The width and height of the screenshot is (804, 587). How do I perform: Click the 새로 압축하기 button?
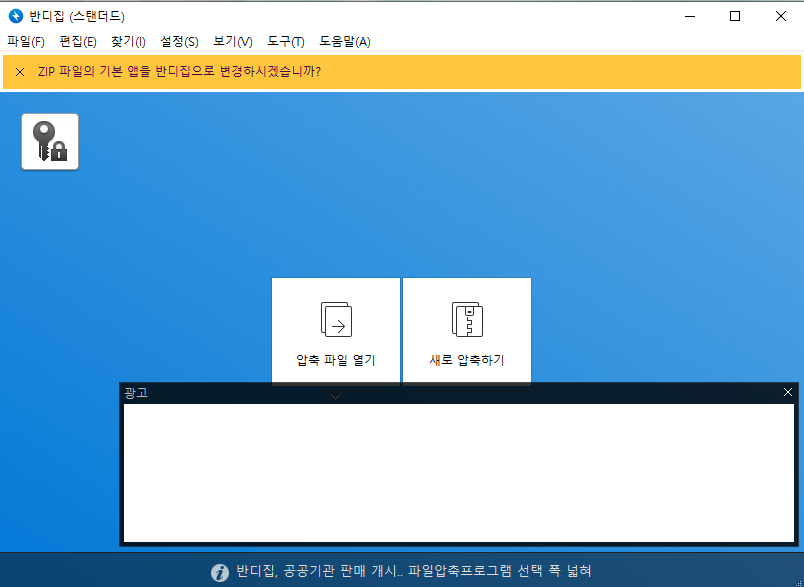pyautogui.click(x=467, y=331)
